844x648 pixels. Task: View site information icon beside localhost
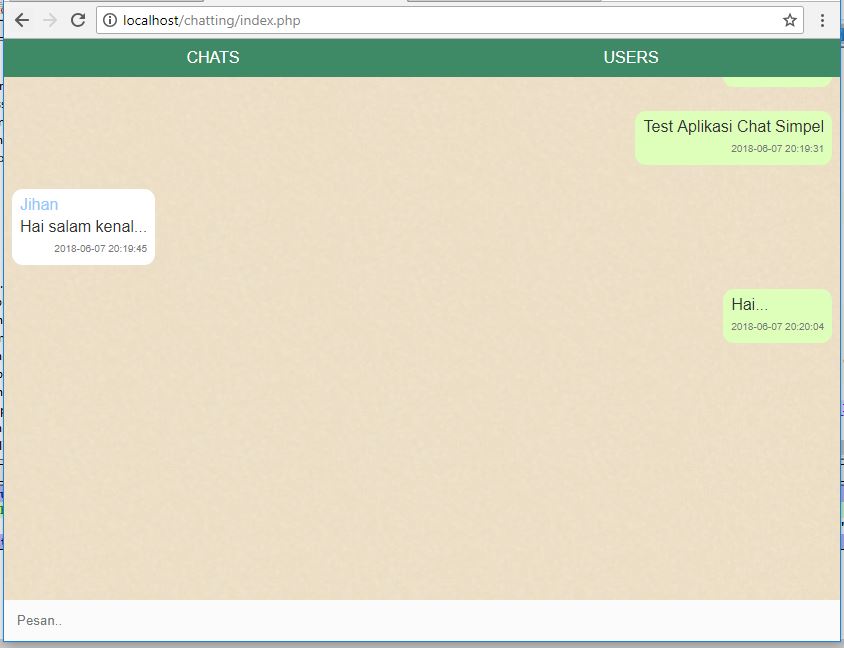tap(110, 20)
